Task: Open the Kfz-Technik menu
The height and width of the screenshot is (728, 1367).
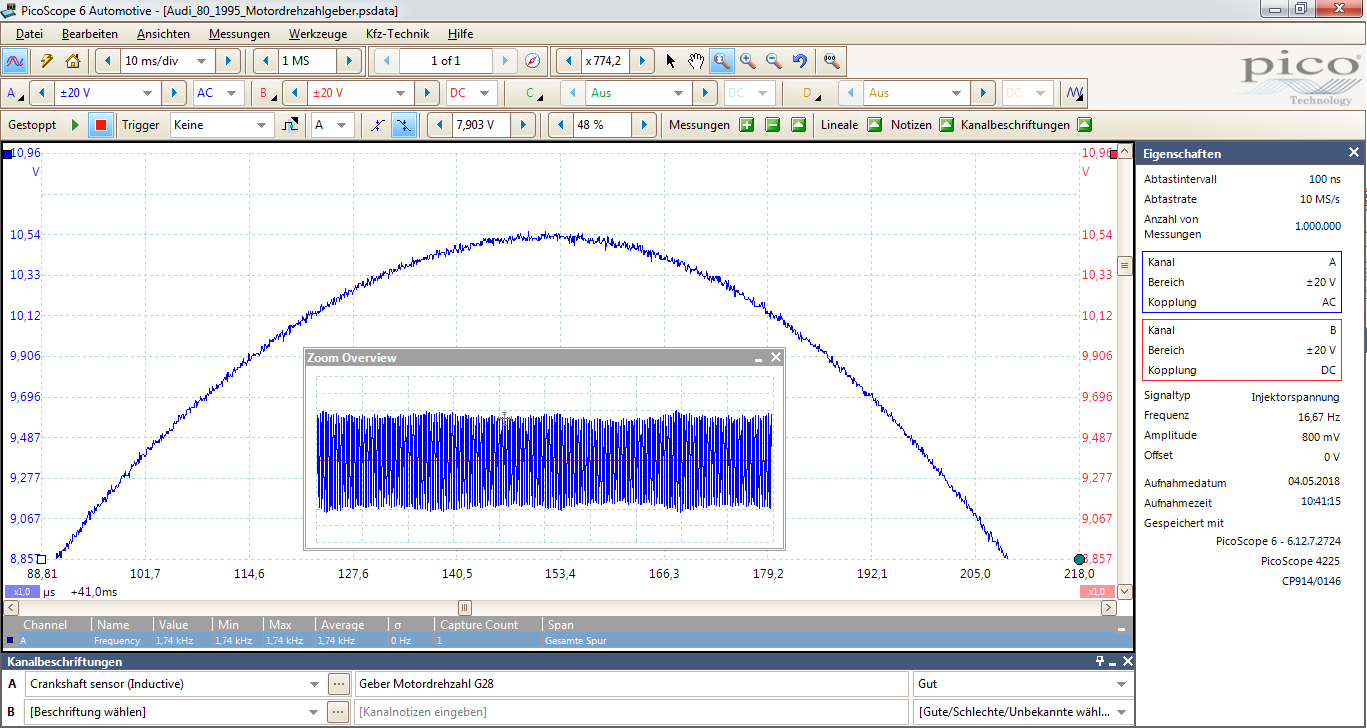Action: [x=396, y=34]
